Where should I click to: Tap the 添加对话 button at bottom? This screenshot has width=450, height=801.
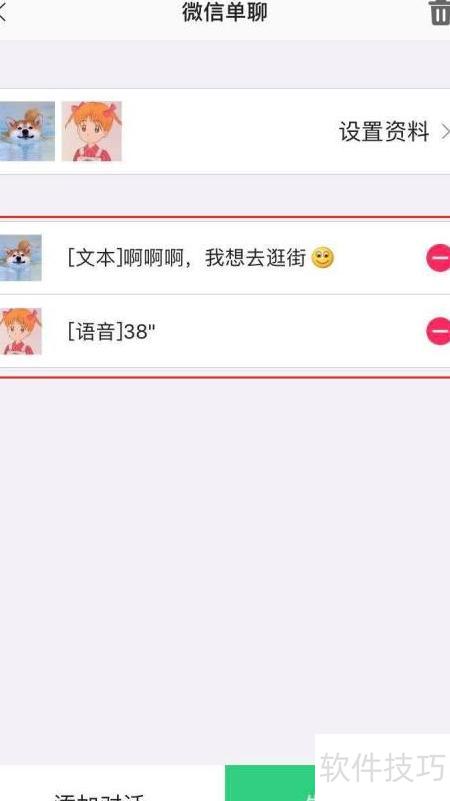[99, 795]
